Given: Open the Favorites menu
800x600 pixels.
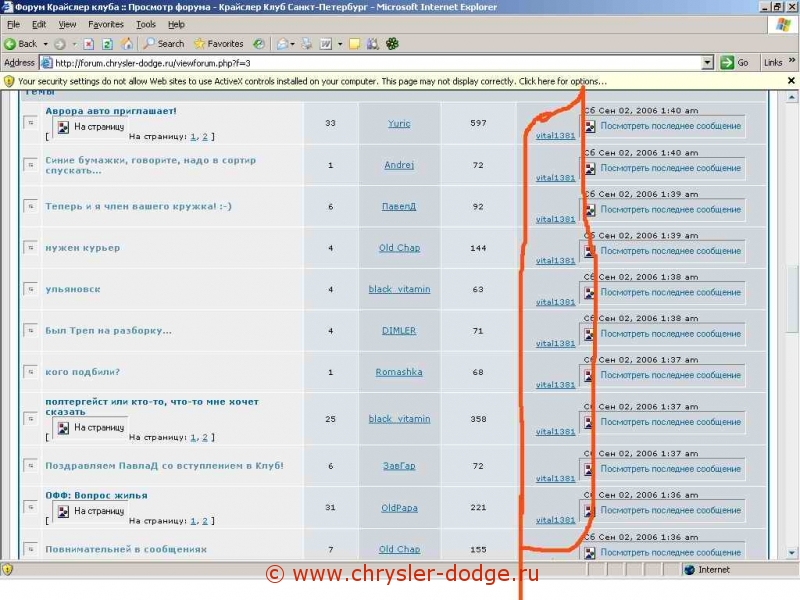Looking at the screenshot, I should [106, 24].
